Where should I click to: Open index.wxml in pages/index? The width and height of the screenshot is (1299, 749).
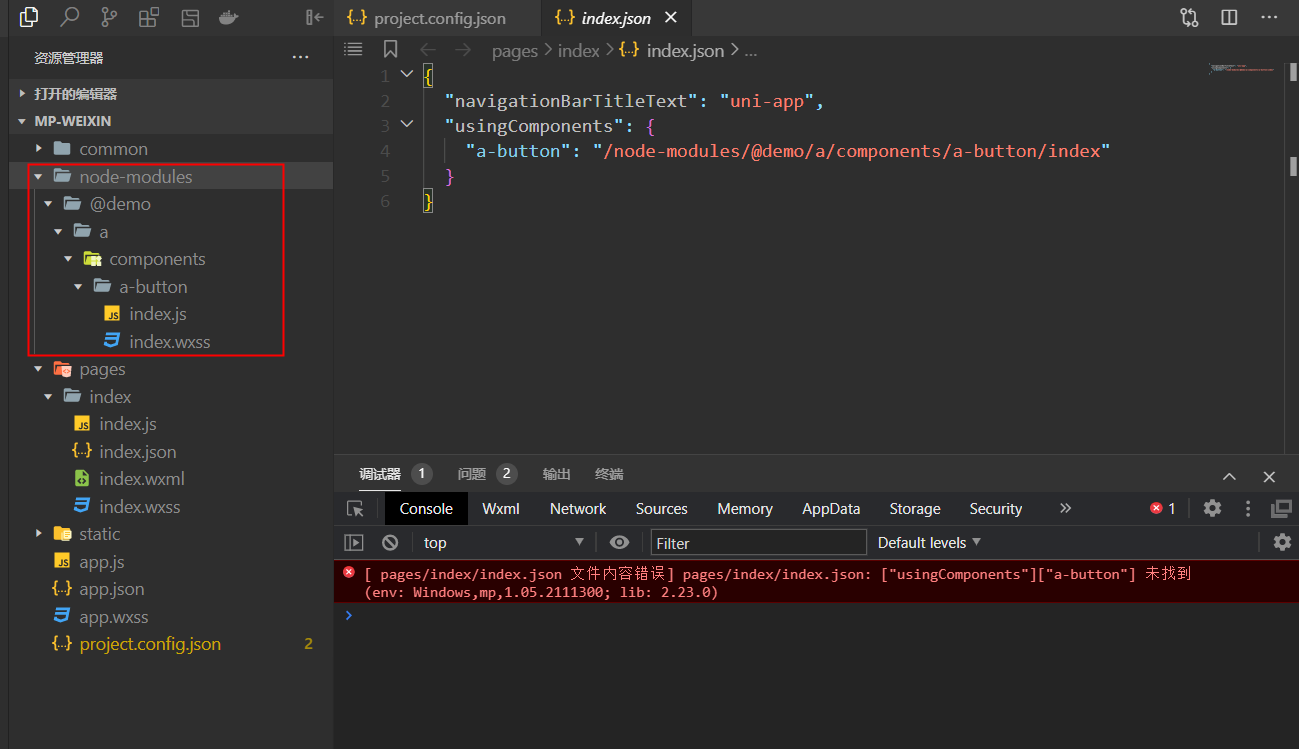(x=171, y=478)
